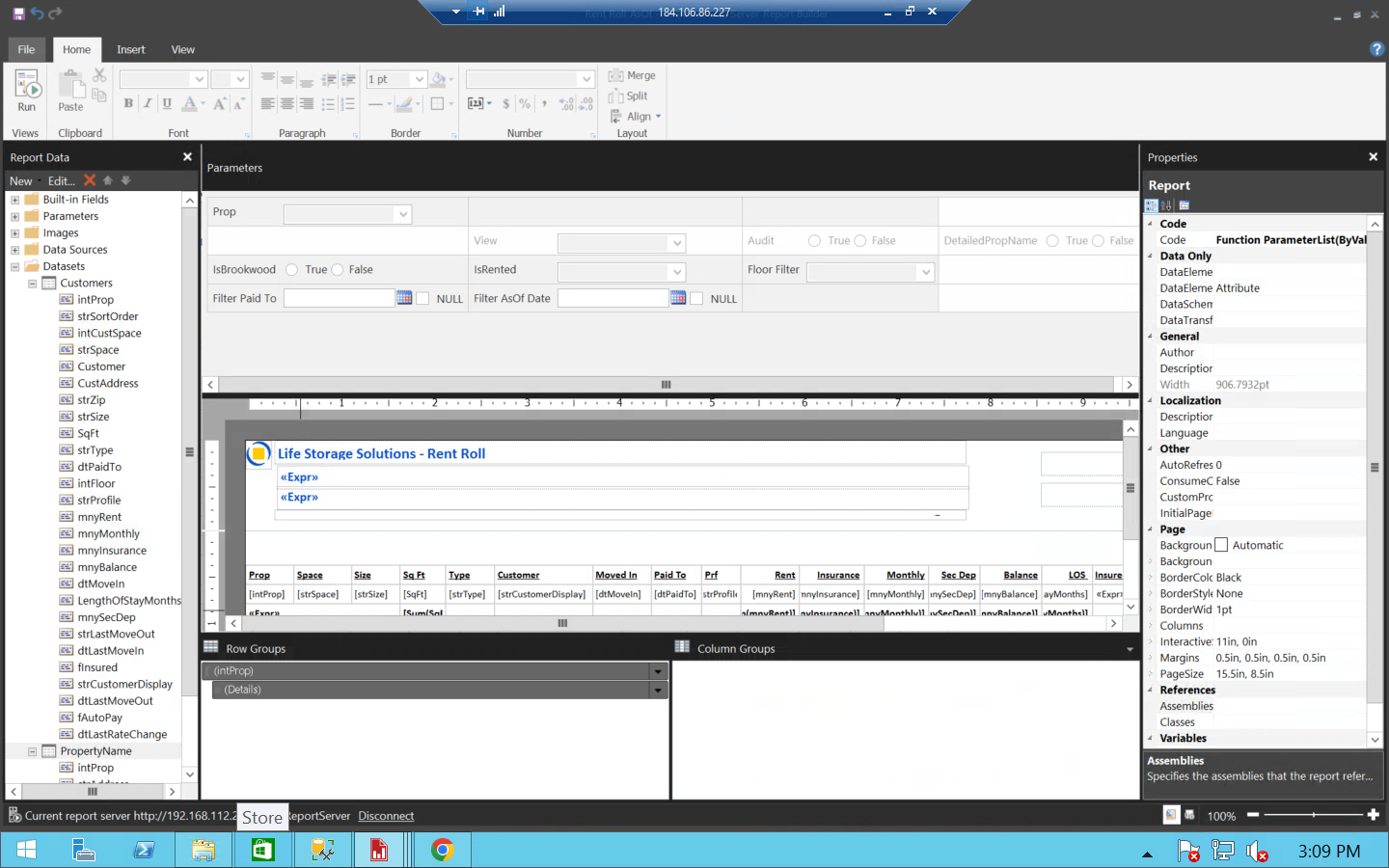Open the (intProp) row group dropdown
The height and width of the screenshot is (868, 1389).
[657, 670]
